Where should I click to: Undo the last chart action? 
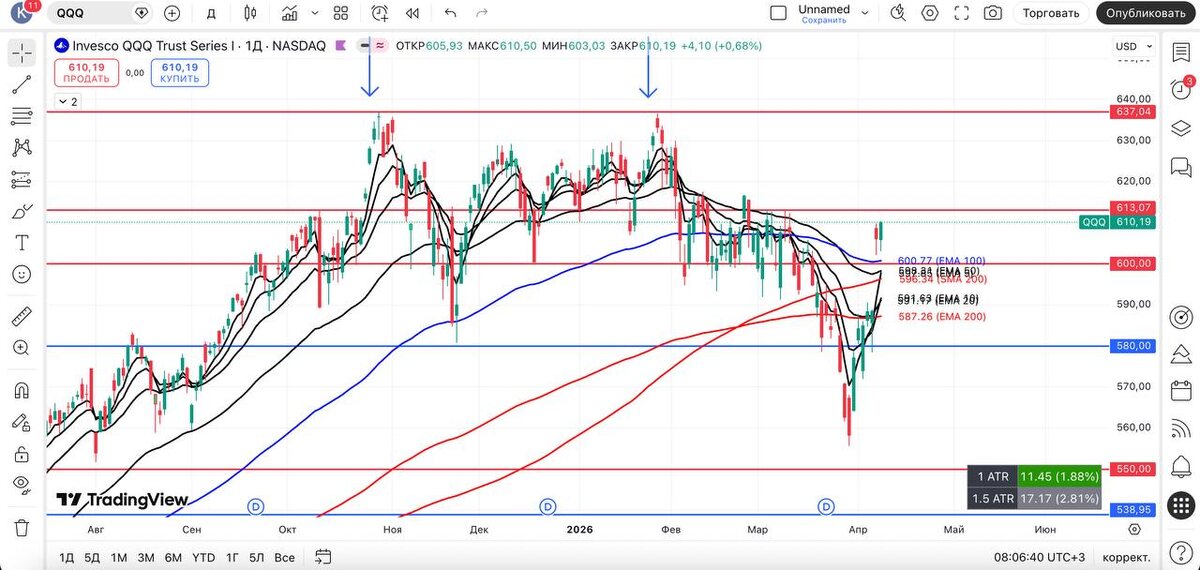pos(450,13)
